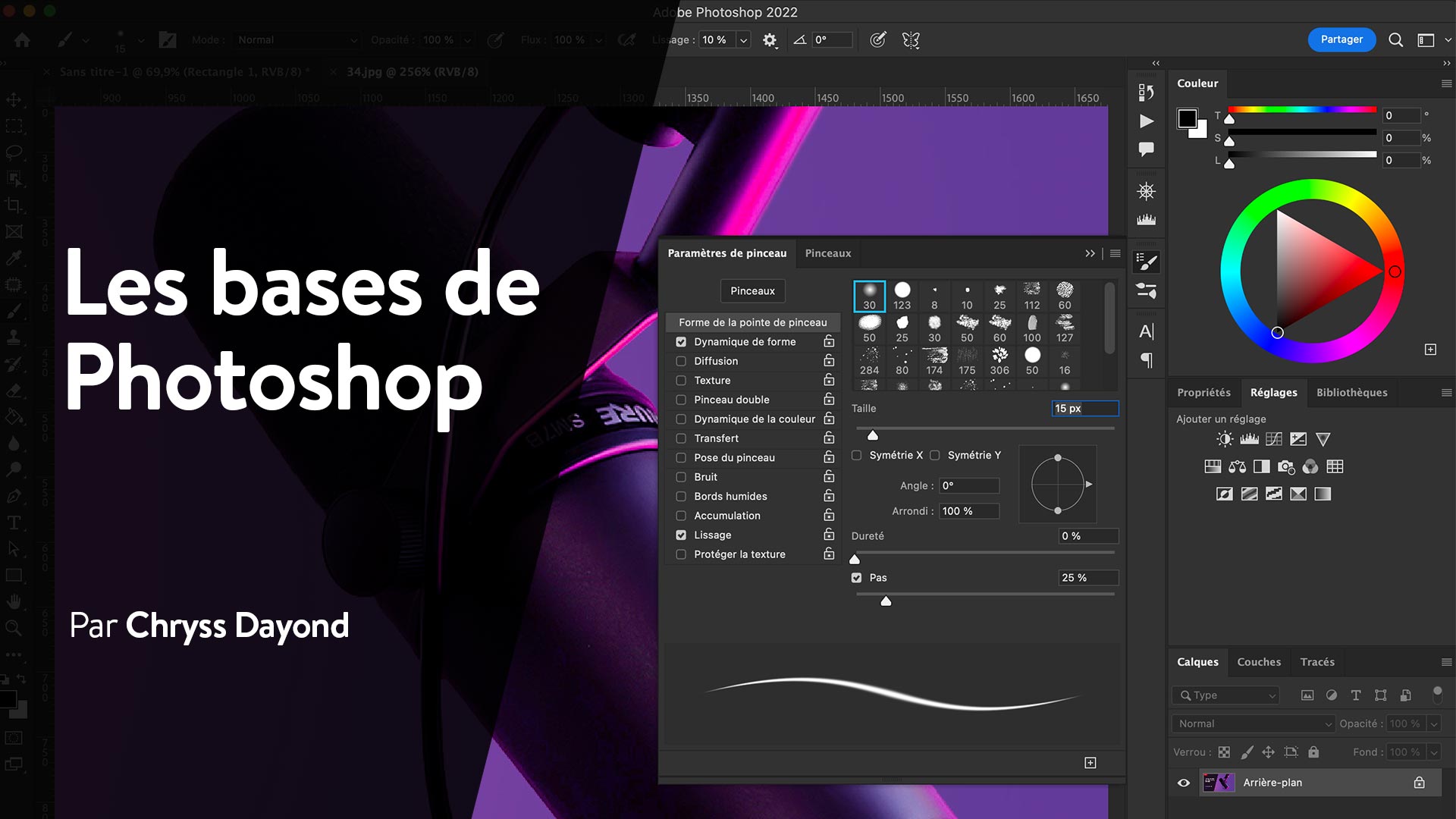Add a Gradient Map adjustment
The image size is (1456, 819).
click(1323, 494)
